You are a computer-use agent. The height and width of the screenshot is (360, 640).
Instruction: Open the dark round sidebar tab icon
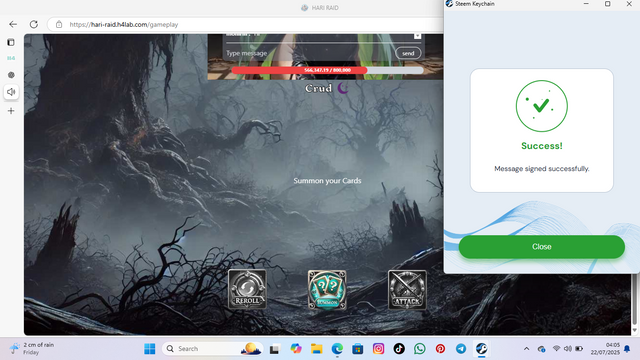point(11,75)
